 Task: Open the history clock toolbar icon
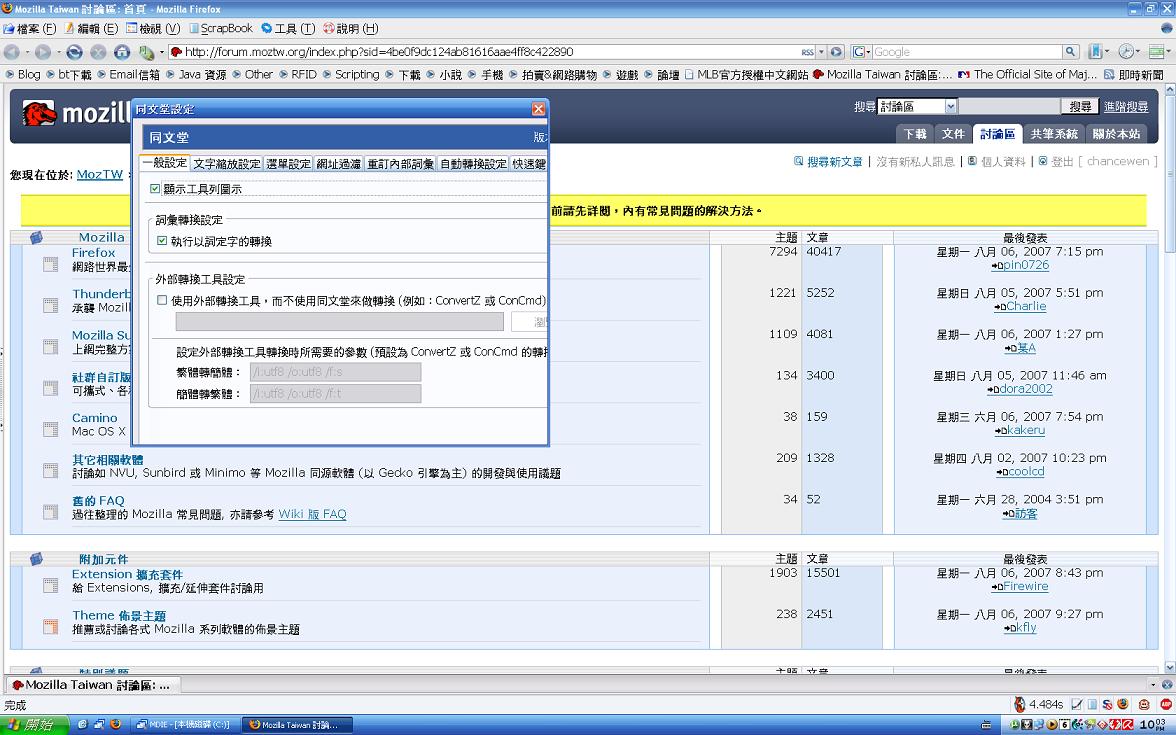click(x=1126, y=52)
